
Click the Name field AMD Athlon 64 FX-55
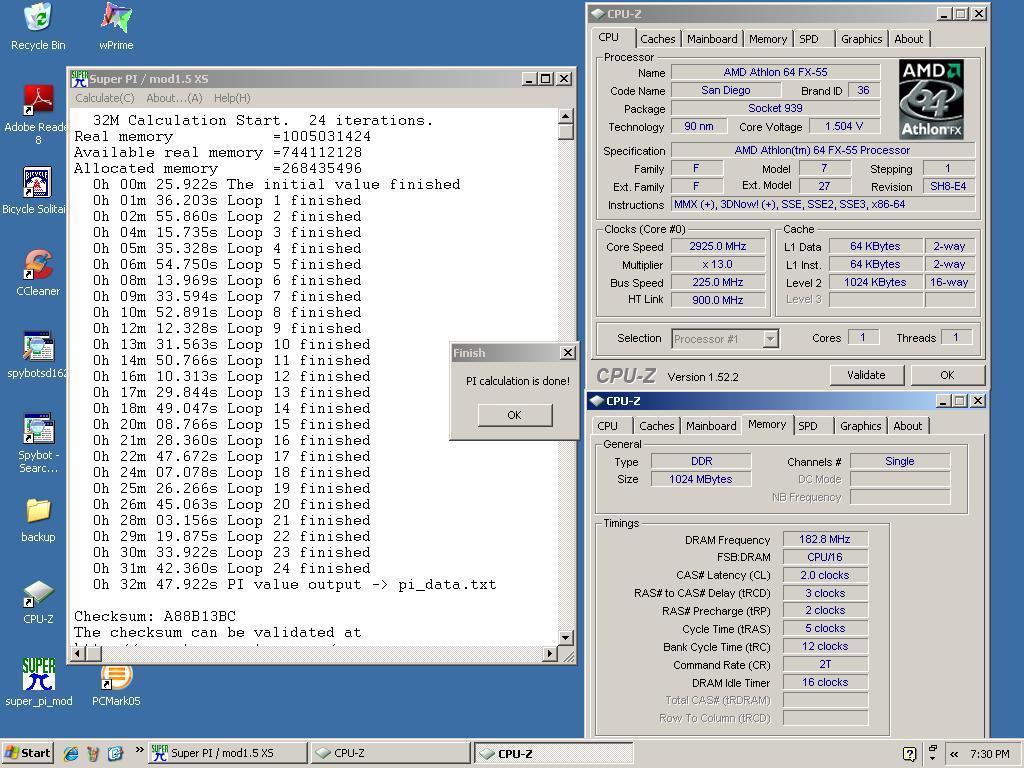tap(775, 72)
